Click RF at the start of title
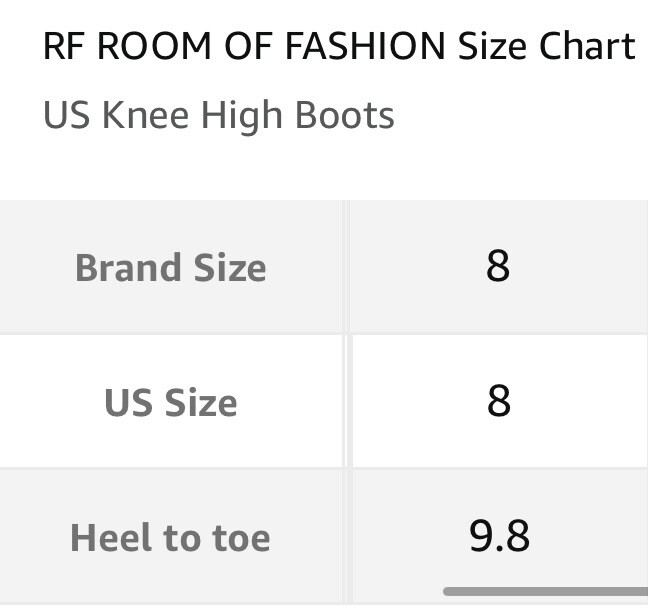The image size is (648, 616). 62,46
